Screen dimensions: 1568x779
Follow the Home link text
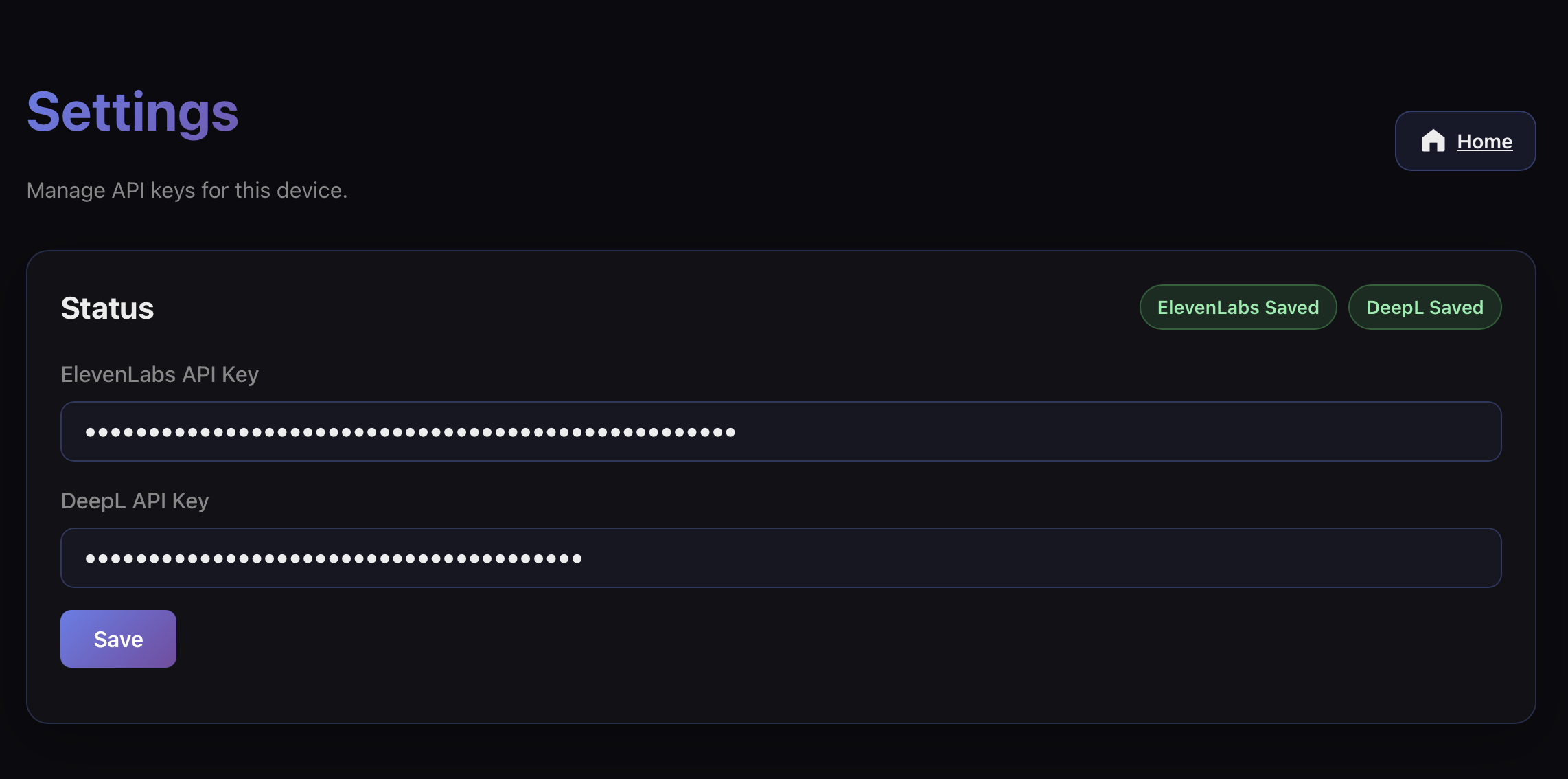[1484, 142]
